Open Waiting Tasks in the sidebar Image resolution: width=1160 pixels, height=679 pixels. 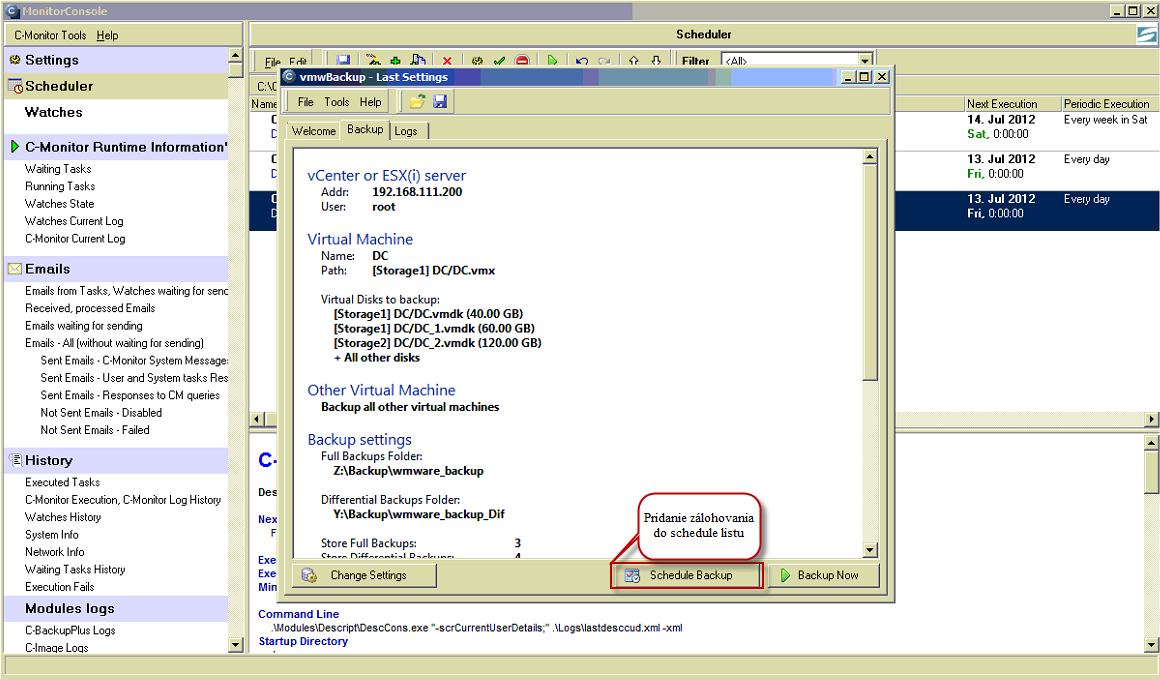tap(58, 169)
